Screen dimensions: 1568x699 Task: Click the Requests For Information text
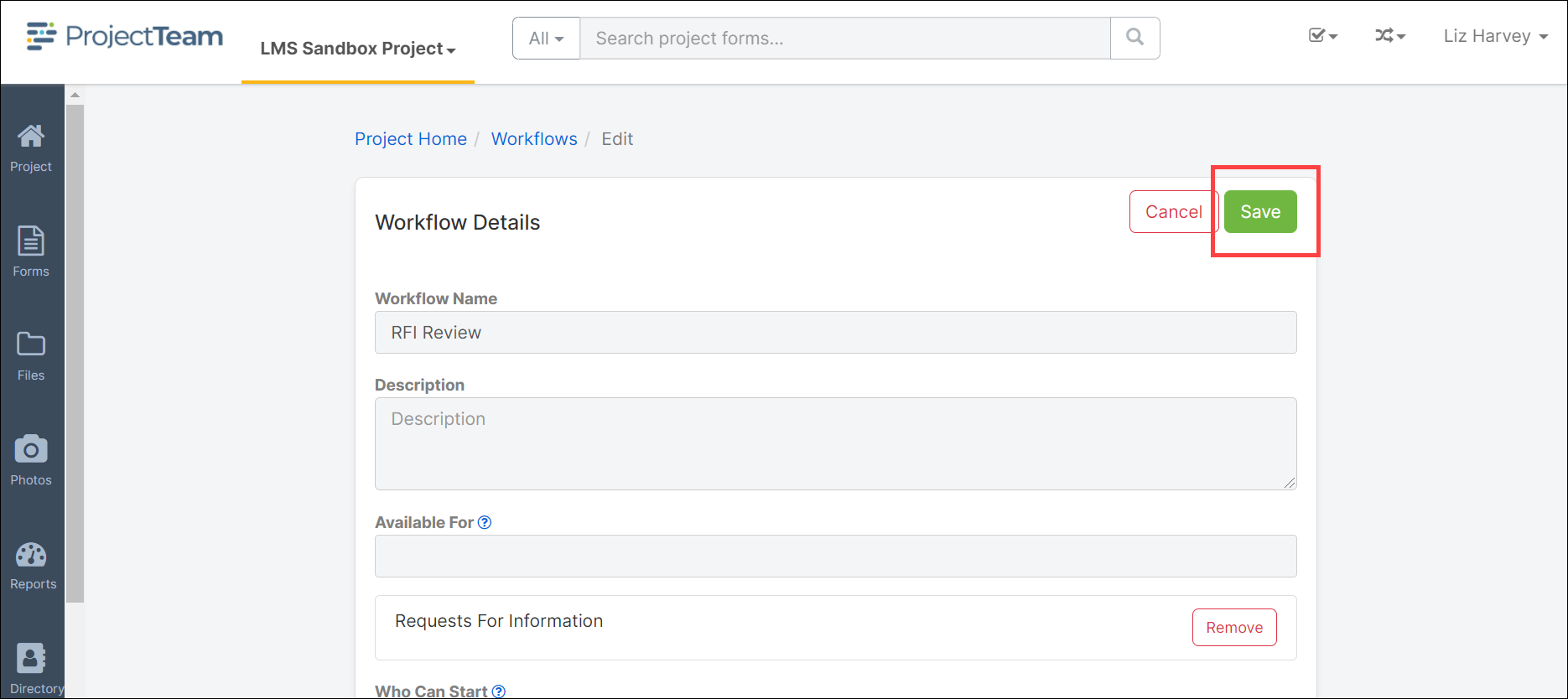tap(499, 621)
